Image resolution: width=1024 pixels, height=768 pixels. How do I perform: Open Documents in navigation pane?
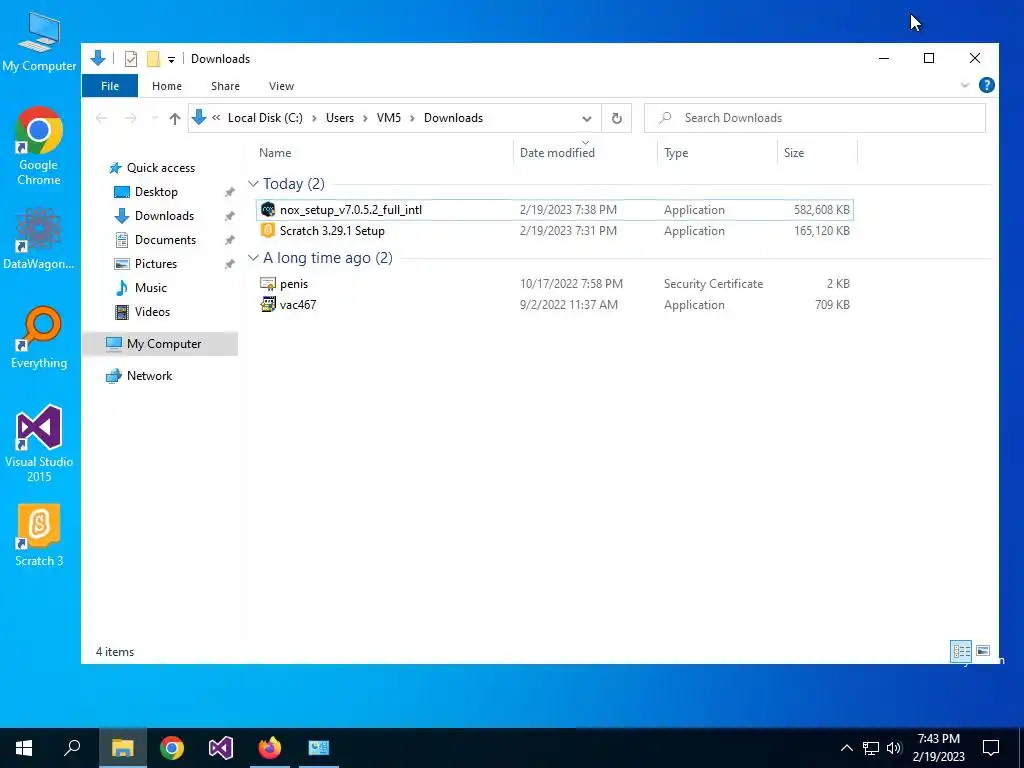[x=165, y=240]
